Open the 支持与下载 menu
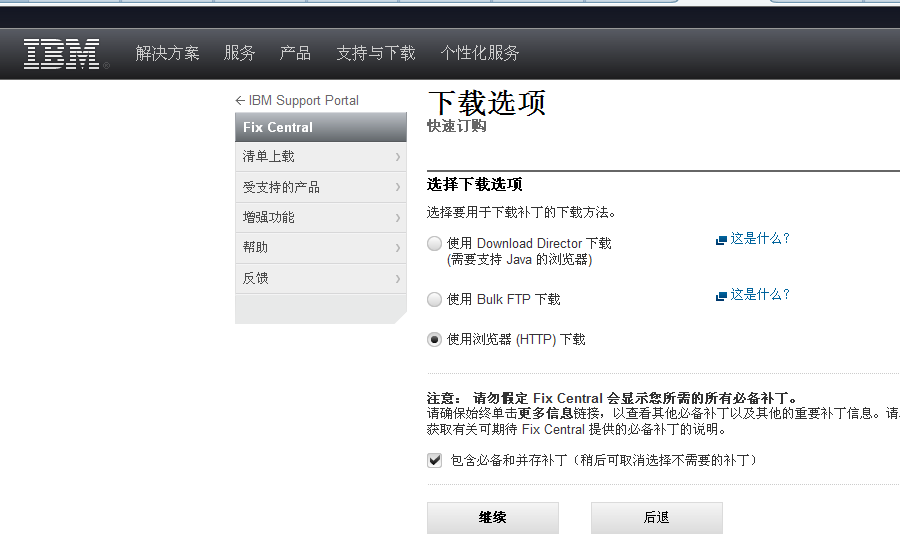 [376, 53]
